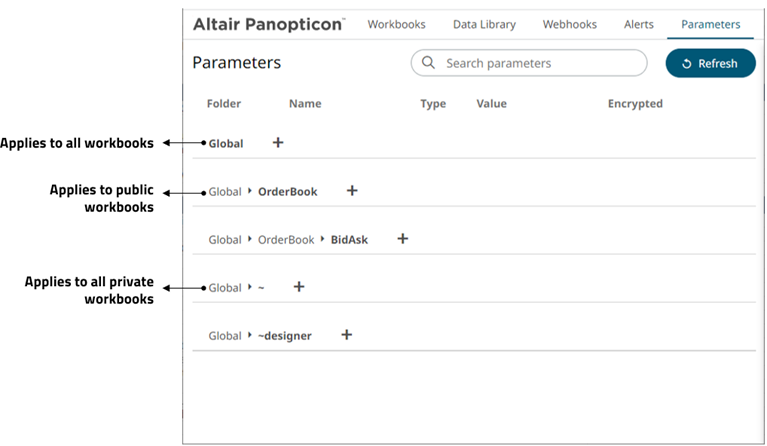Open the Workbooks tab
The width and height of the screenshot is (767, 446).
pos(396,24)
